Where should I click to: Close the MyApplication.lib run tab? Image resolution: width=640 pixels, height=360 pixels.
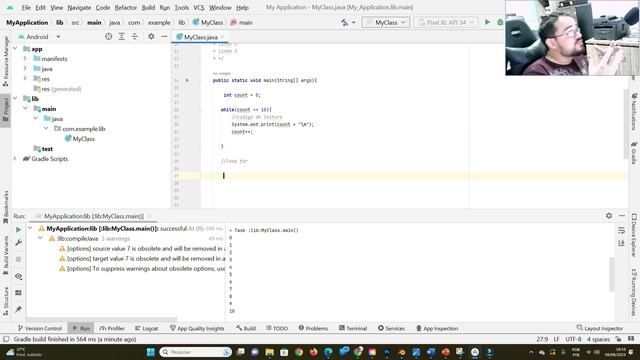pyautogui.click(x=149, y=216)
